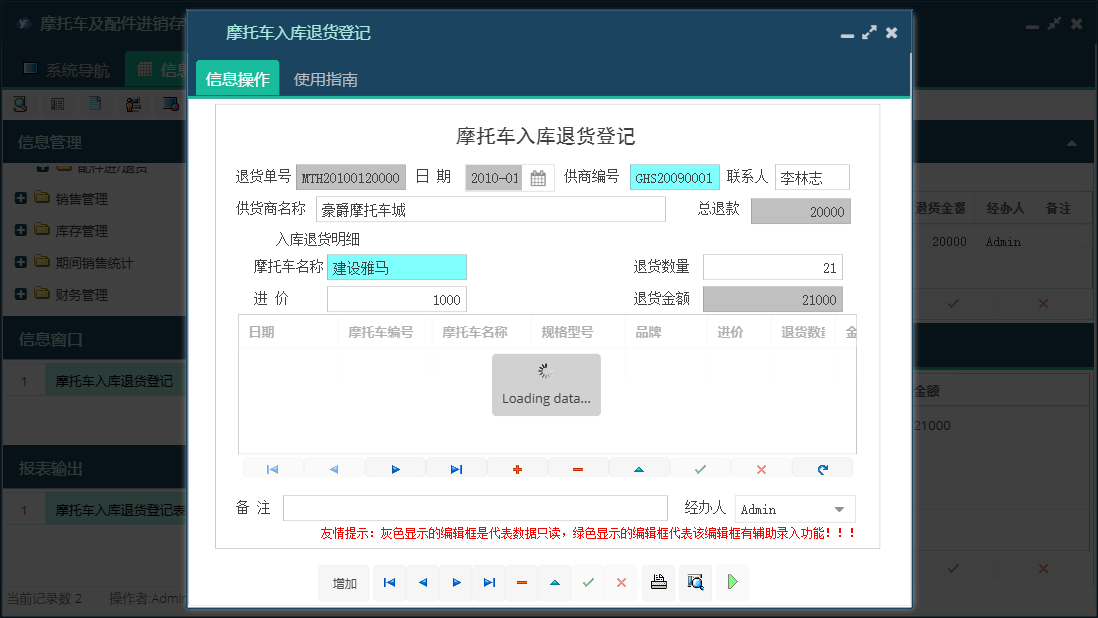The height and width of the screenshot is (618, 1098).
Task: Refresh the detail grid with the refresh icon
Action: click(822, 467)
